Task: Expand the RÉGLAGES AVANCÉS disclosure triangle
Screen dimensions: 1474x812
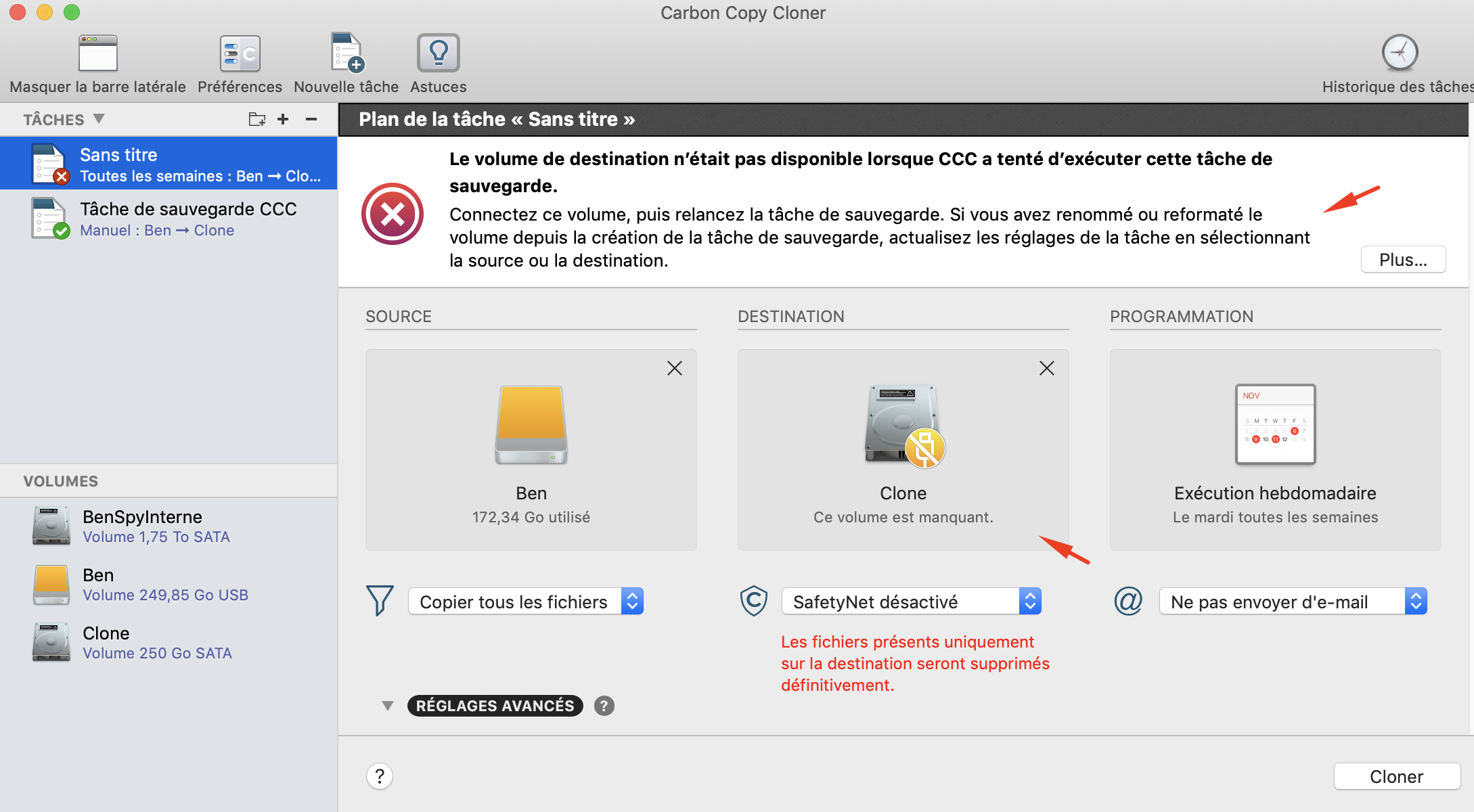Action: (x=388, y=706)
